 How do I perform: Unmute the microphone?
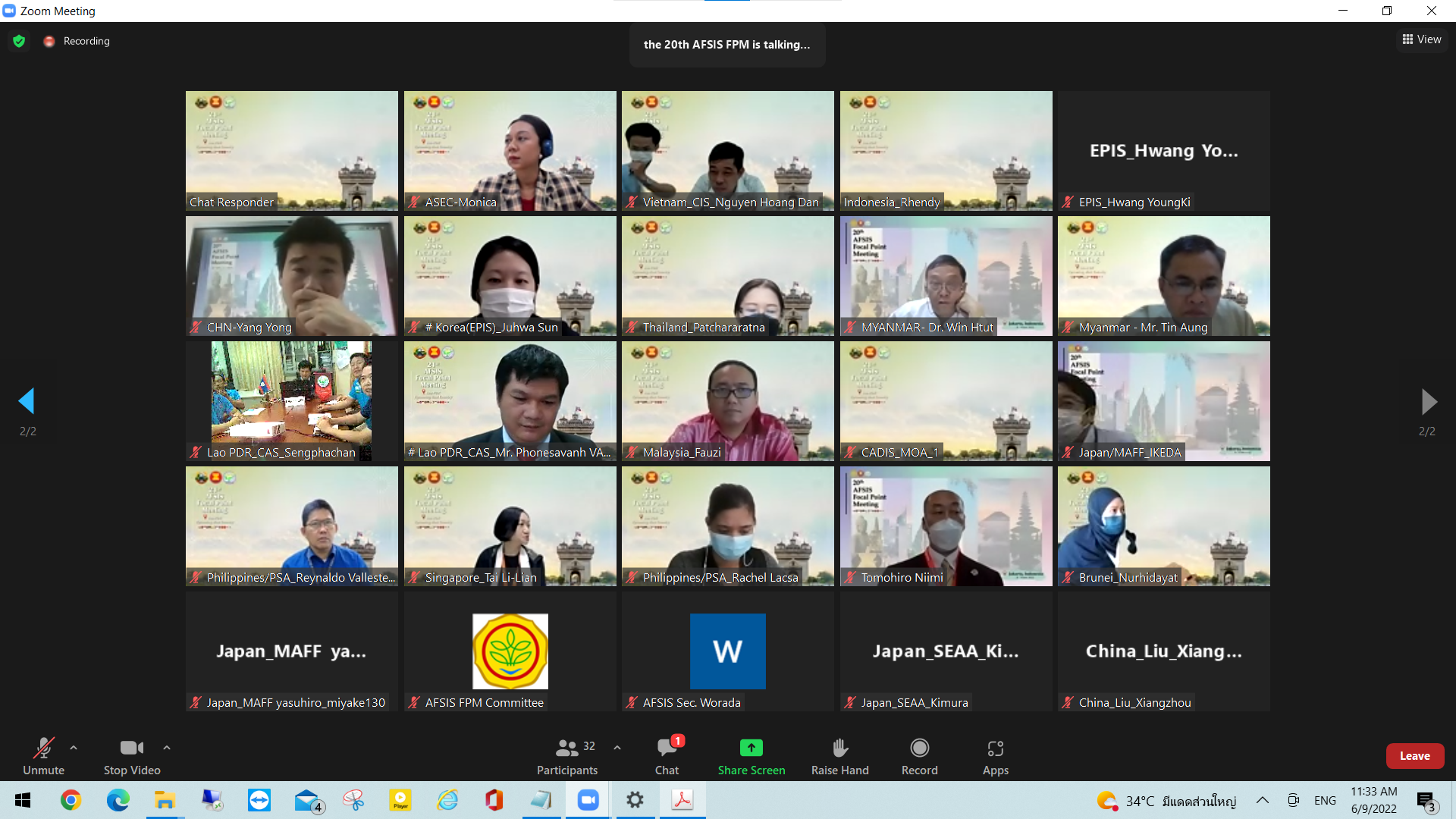[x=43, y=756]
